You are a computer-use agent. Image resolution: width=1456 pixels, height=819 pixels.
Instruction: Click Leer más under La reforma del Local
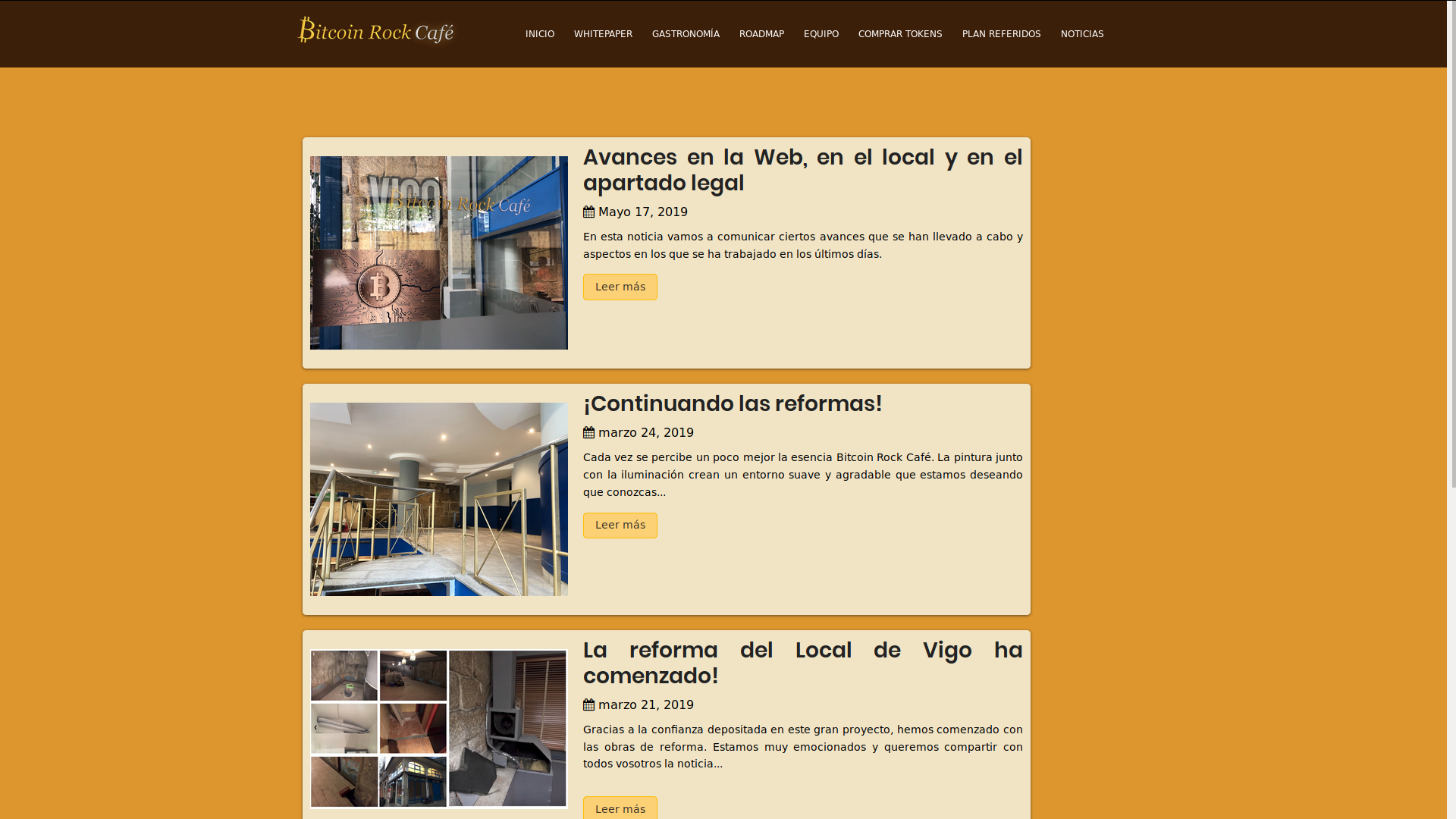tap(620, 808)
